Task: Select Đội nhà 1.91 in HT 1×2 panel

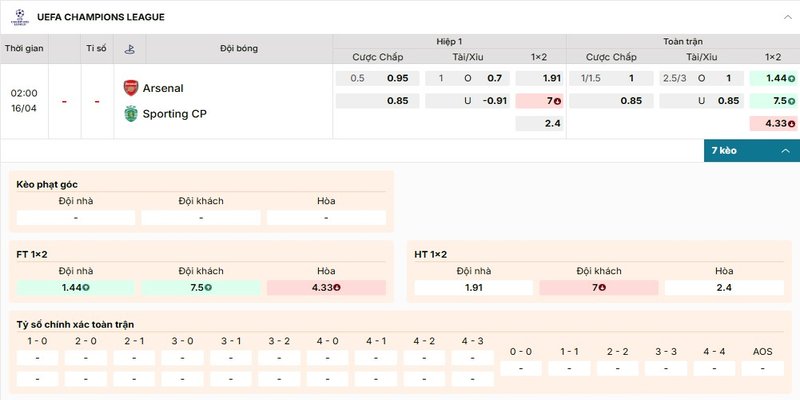Action: (474, 287)
